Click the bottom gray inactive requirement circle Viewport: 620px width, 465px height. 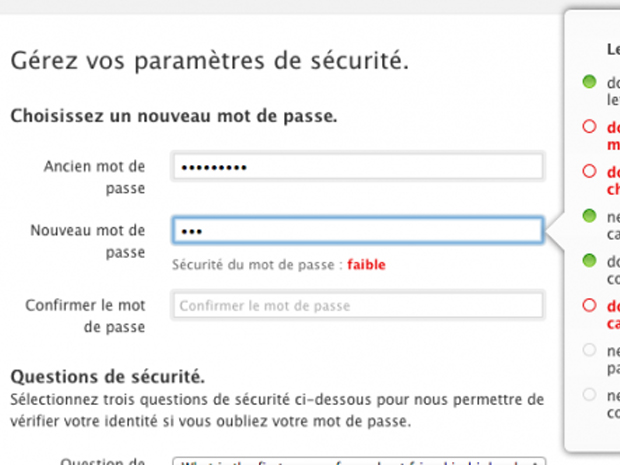click(589, 395)
